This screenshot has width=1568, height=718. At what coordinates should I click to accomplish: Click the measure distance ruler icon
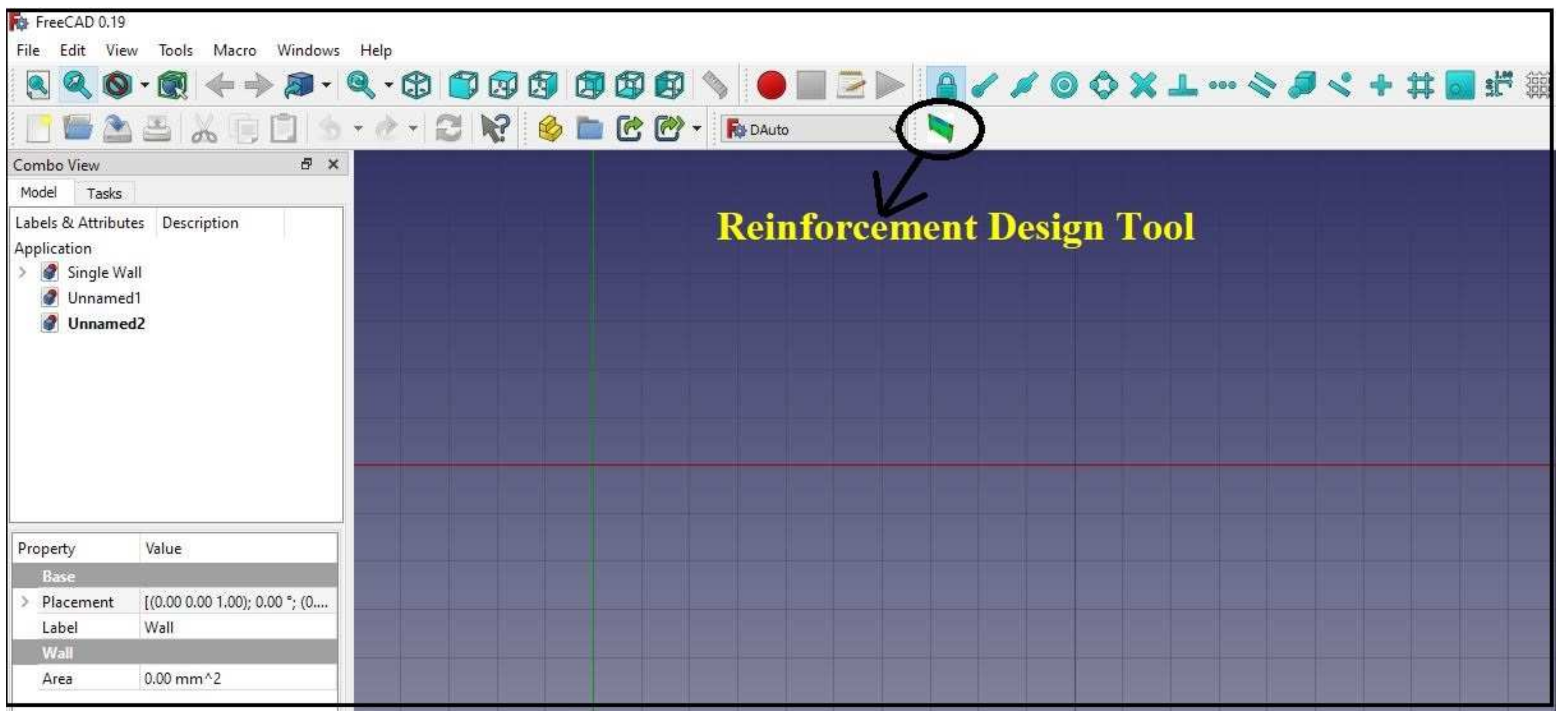(x=715, y=84)
